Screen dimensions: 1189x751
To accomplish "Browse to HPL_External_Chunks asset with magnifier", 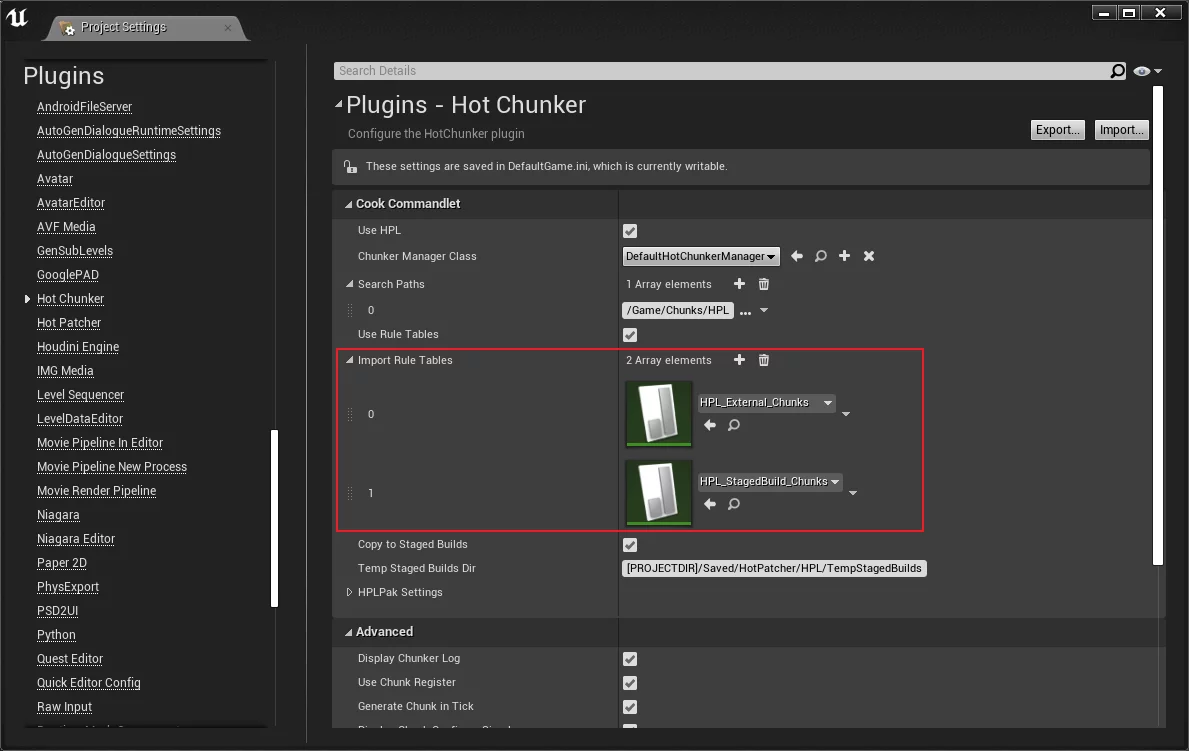I will point(734,425).
